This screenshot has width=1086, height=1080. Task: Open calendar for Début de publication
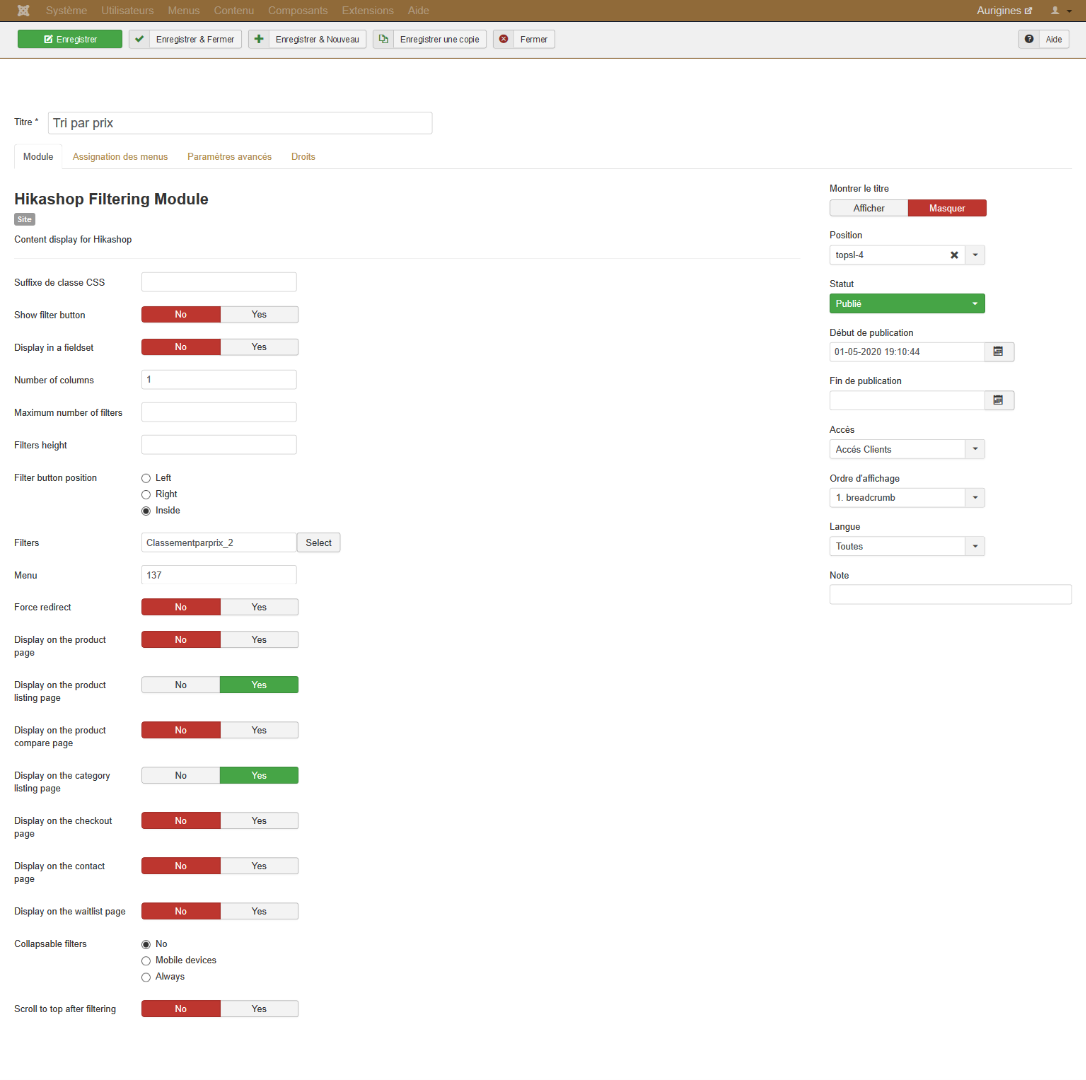click(999, 352)
